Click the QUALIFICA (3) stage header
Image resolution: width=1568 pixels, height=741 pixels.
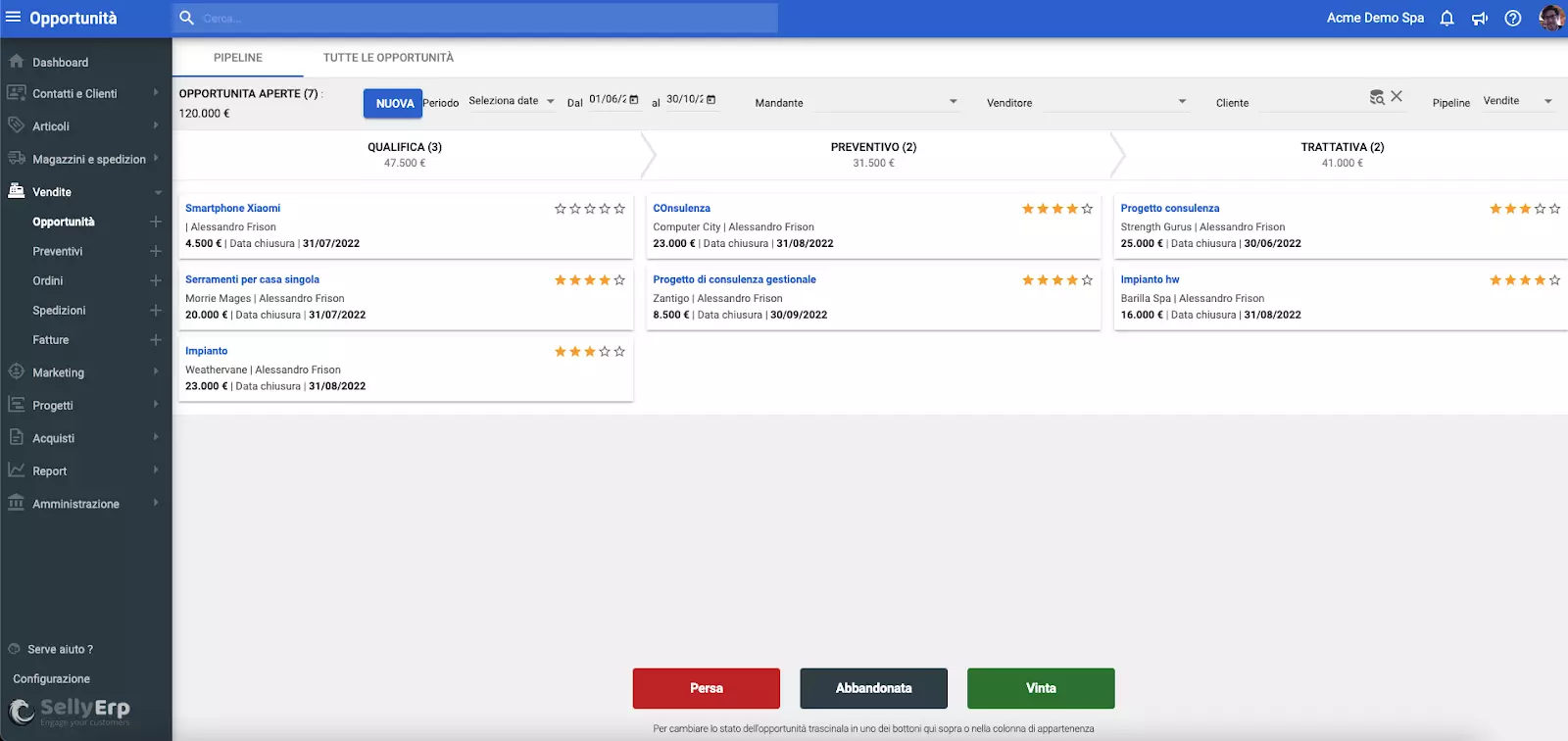[x=405, y=147]
